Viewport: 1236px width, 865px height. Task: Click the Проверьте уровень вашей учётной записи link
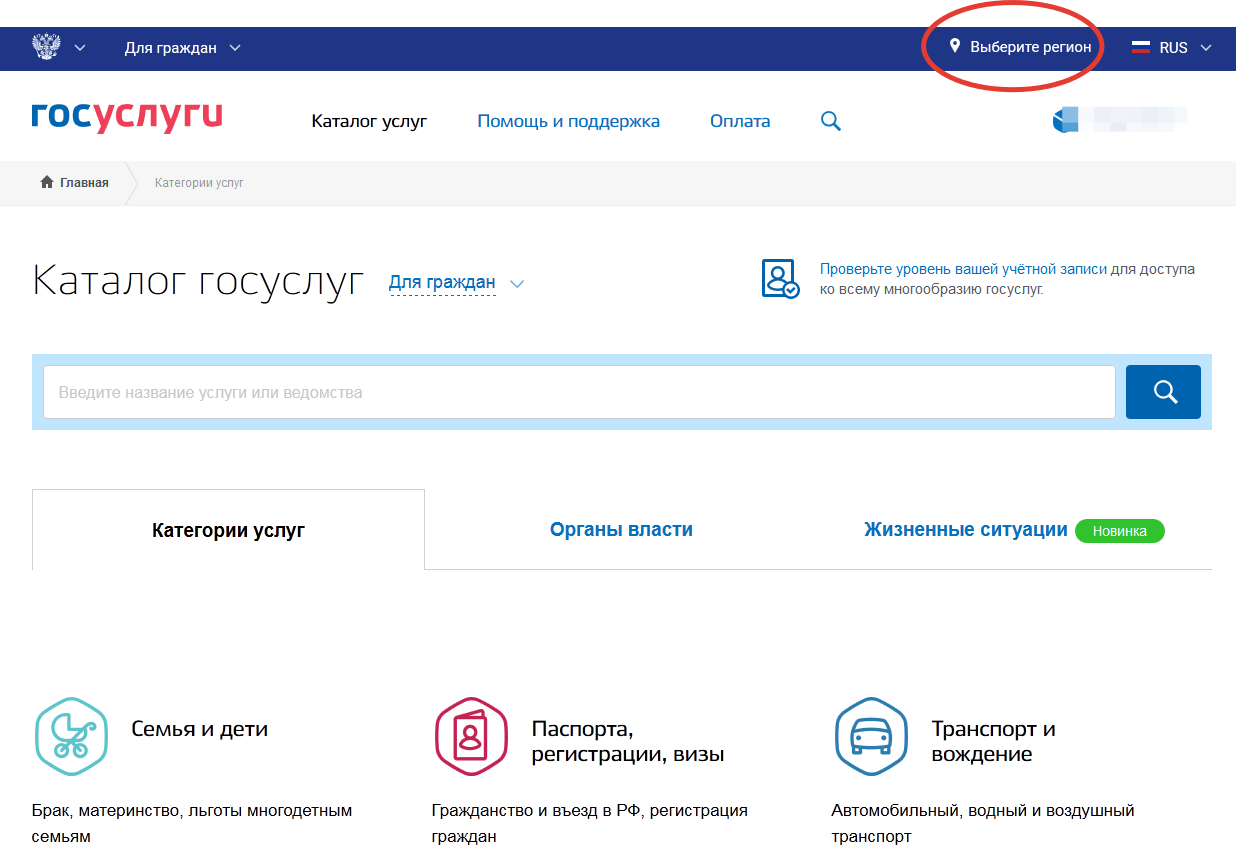pyautogui.click(x=963, y=269)
